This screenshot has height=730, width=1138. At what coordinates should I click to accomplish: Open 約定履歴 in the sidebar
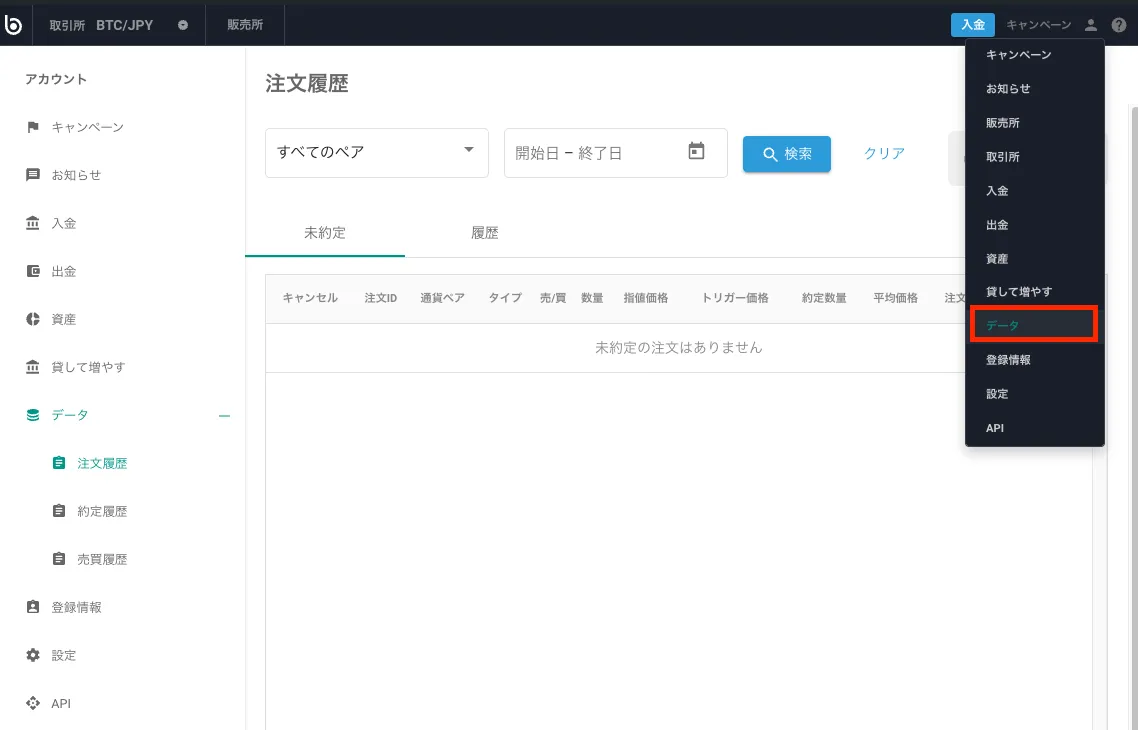tap(102, 511)
